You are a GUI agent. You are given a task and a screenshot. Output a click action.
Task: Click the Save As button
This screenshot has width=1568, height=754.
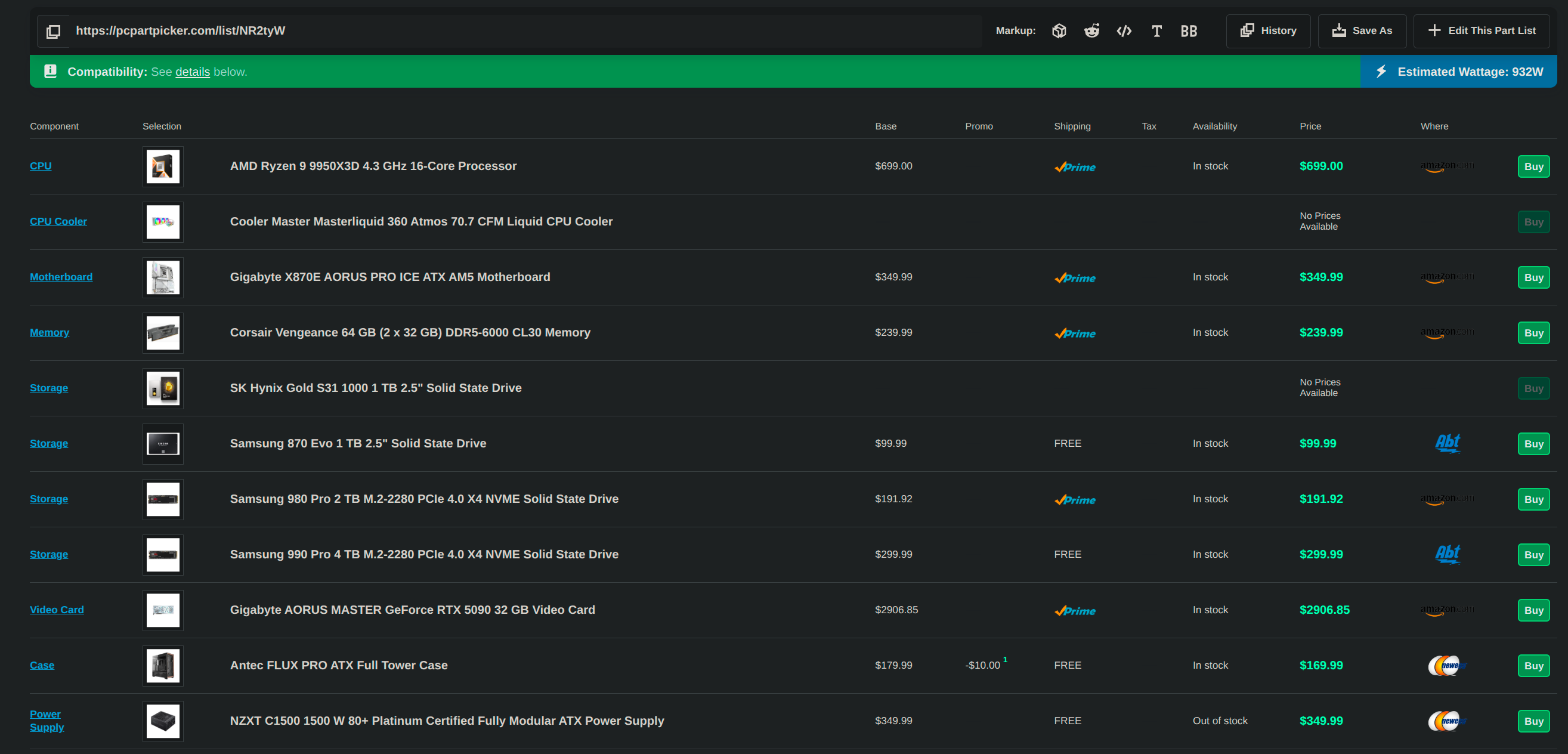coord(1362,31)
